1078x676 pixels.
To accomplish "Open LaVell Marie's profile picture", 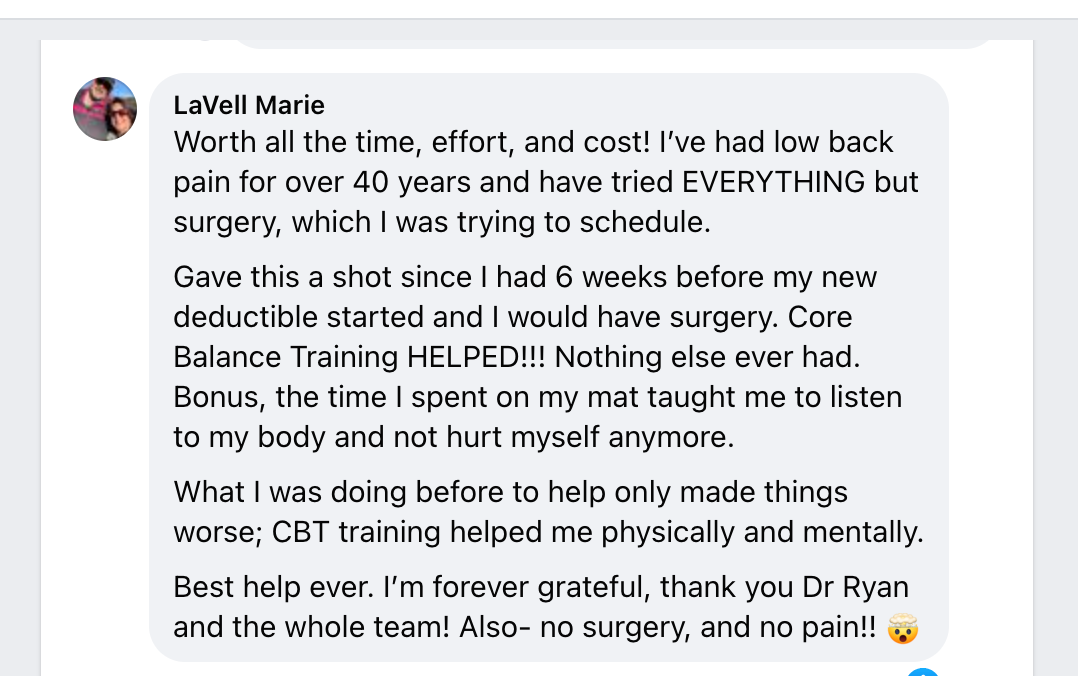I will click(105, 109).
